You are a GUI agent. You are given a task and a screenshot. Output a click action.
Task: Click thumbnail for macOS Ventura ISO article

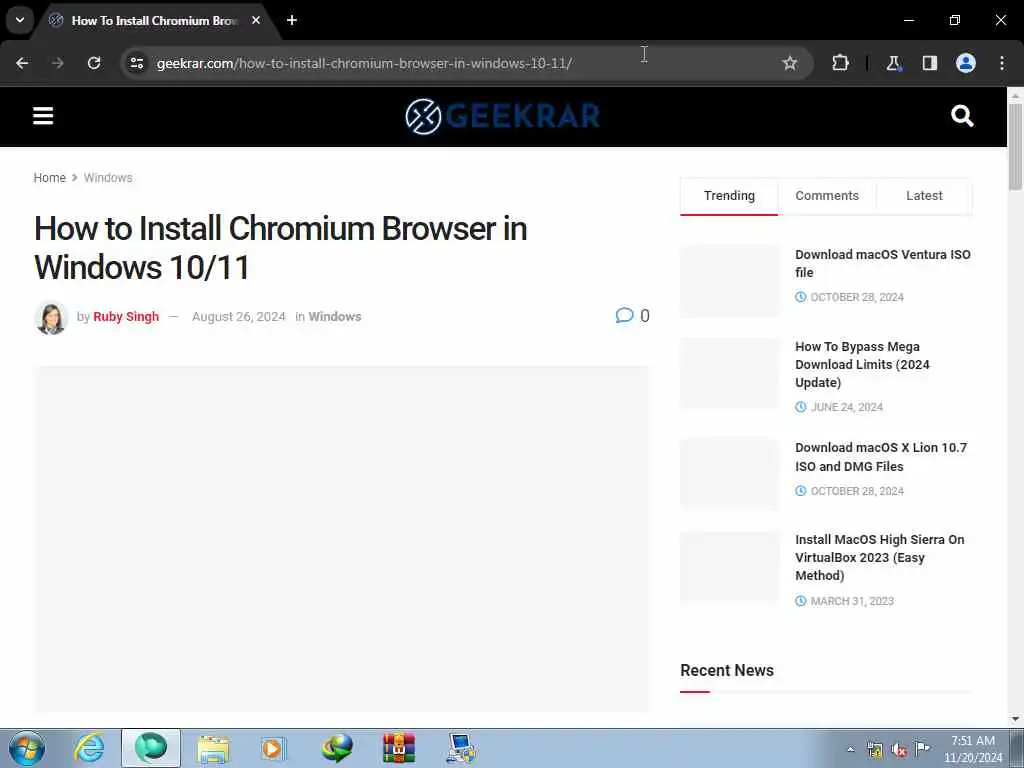tap(730, 281)
